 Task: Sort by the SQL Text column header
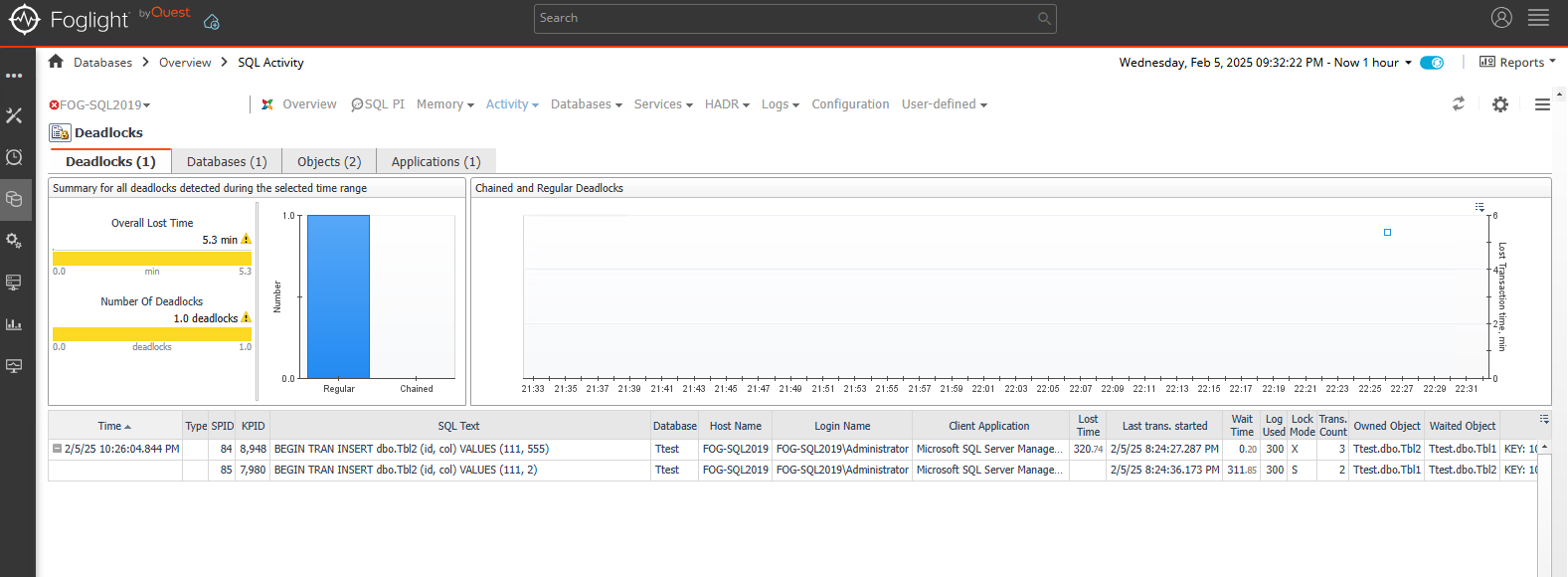[458, 426]
